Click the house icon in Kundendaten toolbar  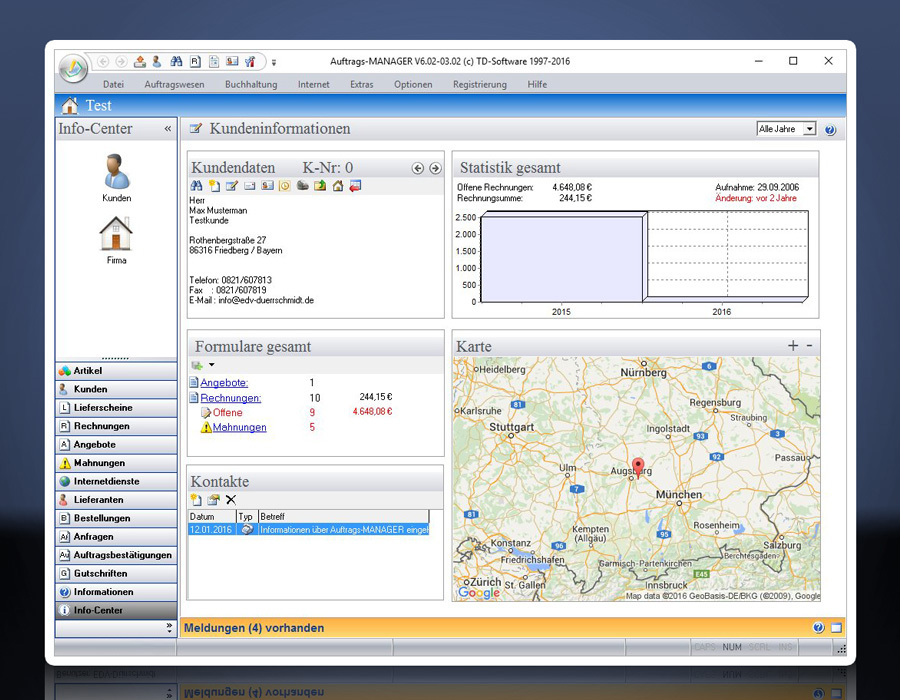pyautogui.click(x=338, y=186)
